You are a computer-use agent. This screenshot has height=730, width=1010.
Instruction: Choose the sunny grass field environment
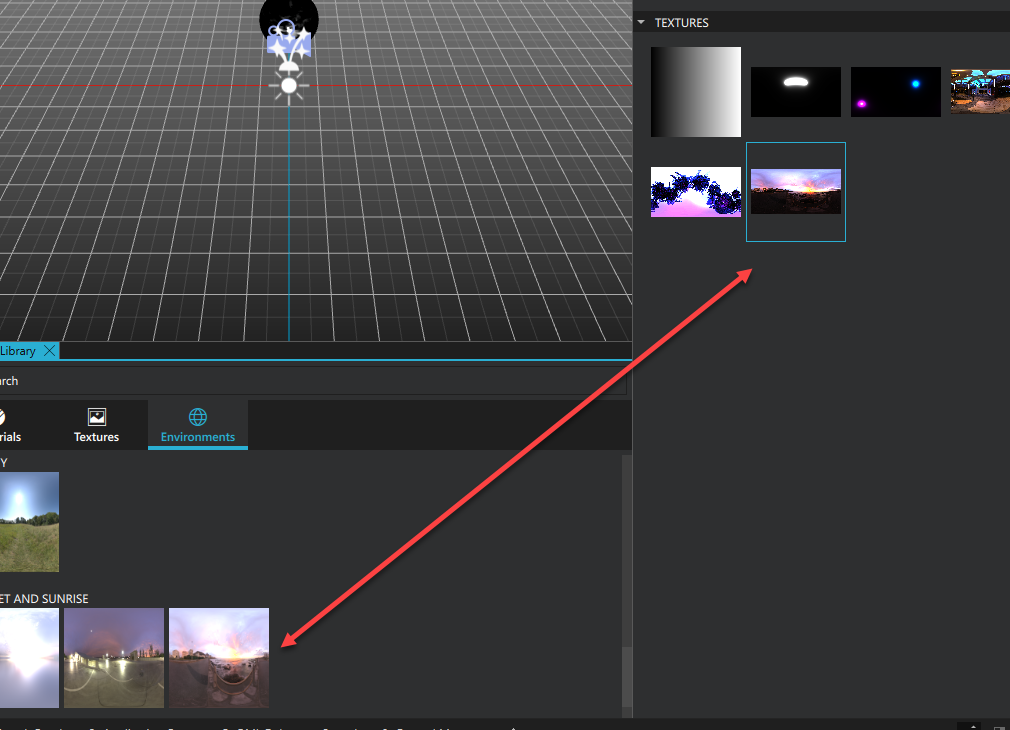[29, 522]
